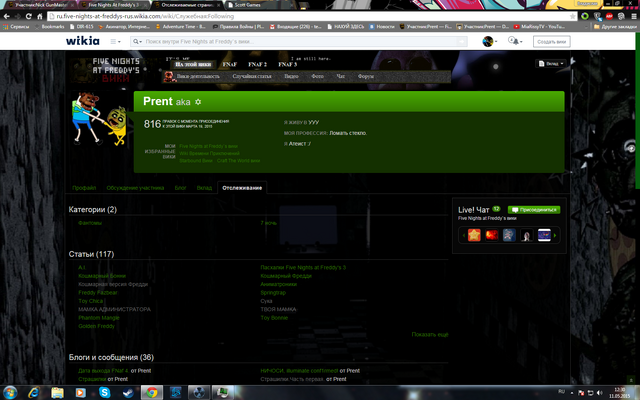Viewport: 640px width, 400px height.
Task: Open the browser home page icon
Action: [x=40, y=16]
